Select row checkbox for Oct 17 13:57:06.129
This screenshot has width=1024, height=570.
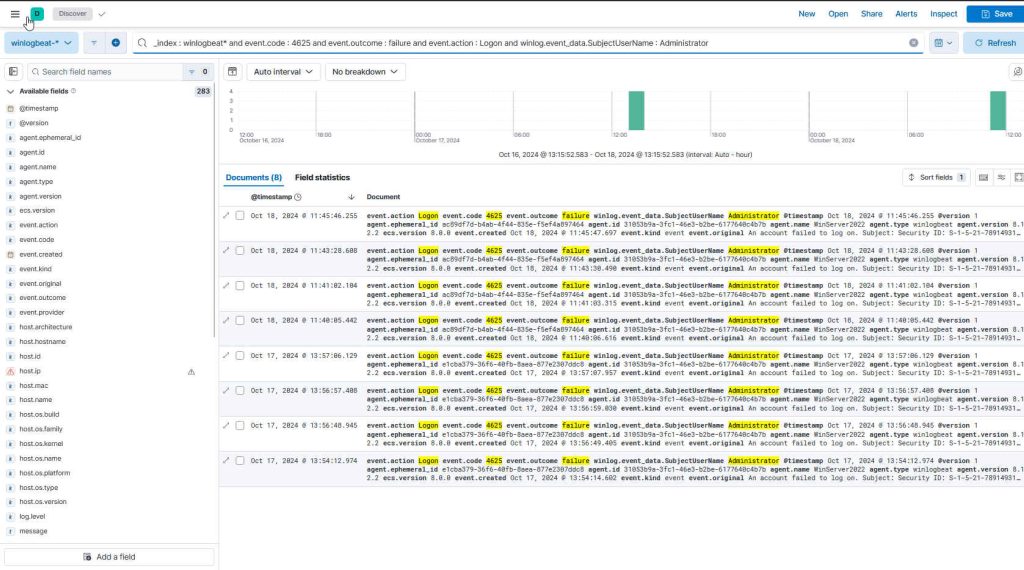click(x=240, y=356)
